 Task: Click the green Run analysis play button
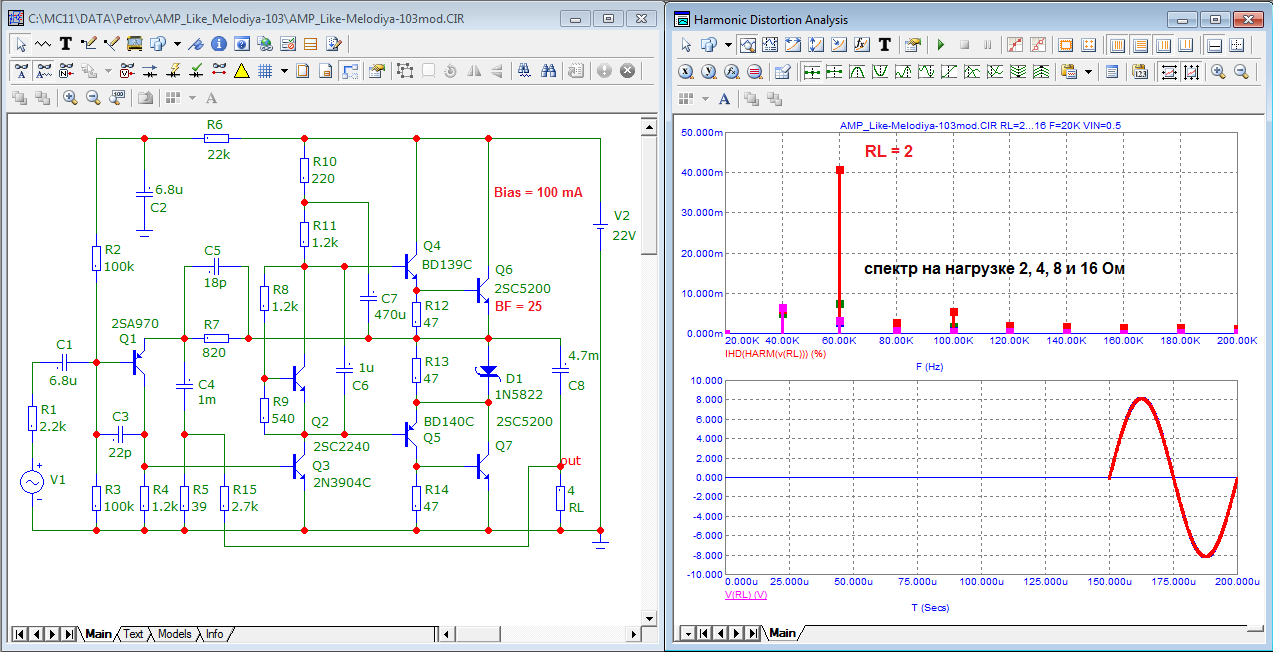coord(940,45)
